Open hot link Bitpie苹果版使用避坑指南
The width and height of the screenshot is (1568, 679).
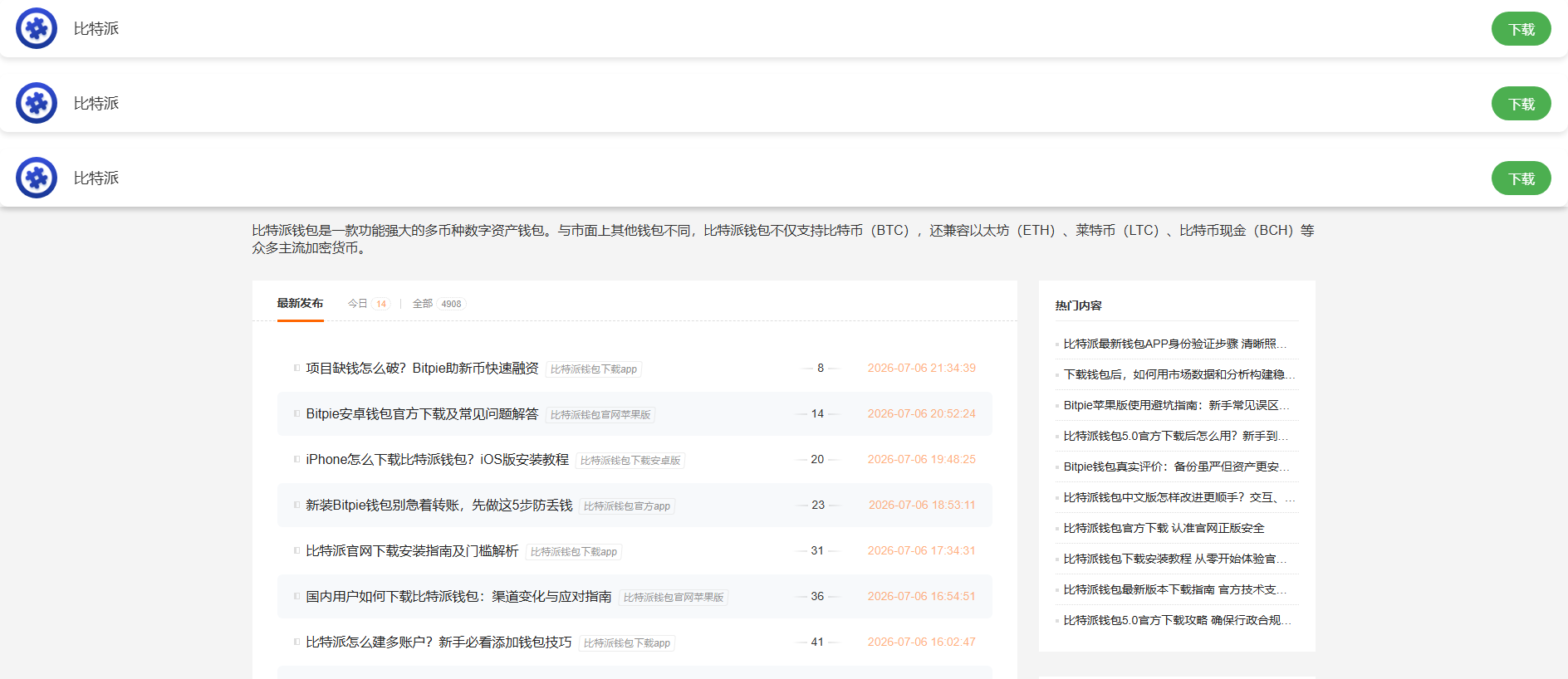pyautogui.click(x=1177, y=405)
